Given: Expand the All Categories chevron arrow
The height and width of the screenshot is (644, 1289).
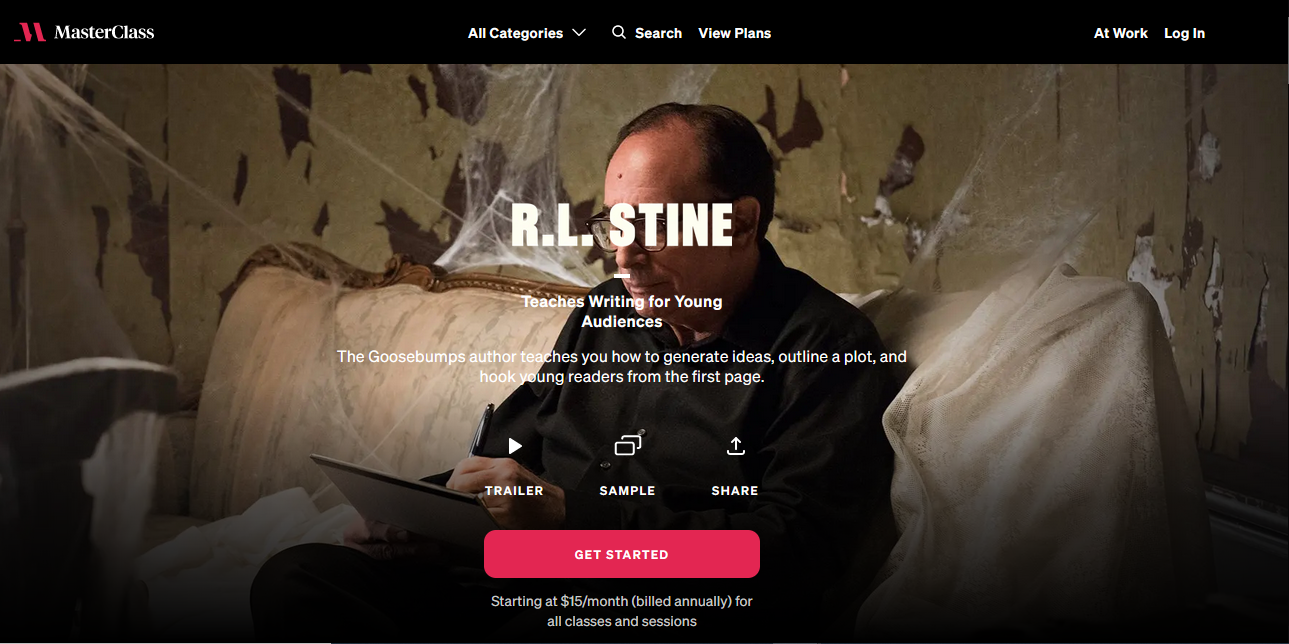Looking at the screenshot, I should 579,33.
